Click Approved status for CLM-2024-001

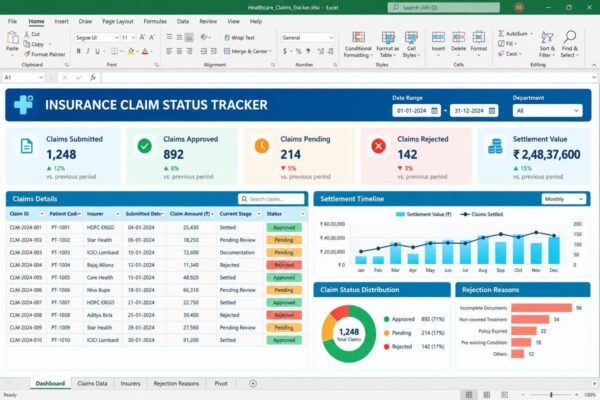pos(284,227)
